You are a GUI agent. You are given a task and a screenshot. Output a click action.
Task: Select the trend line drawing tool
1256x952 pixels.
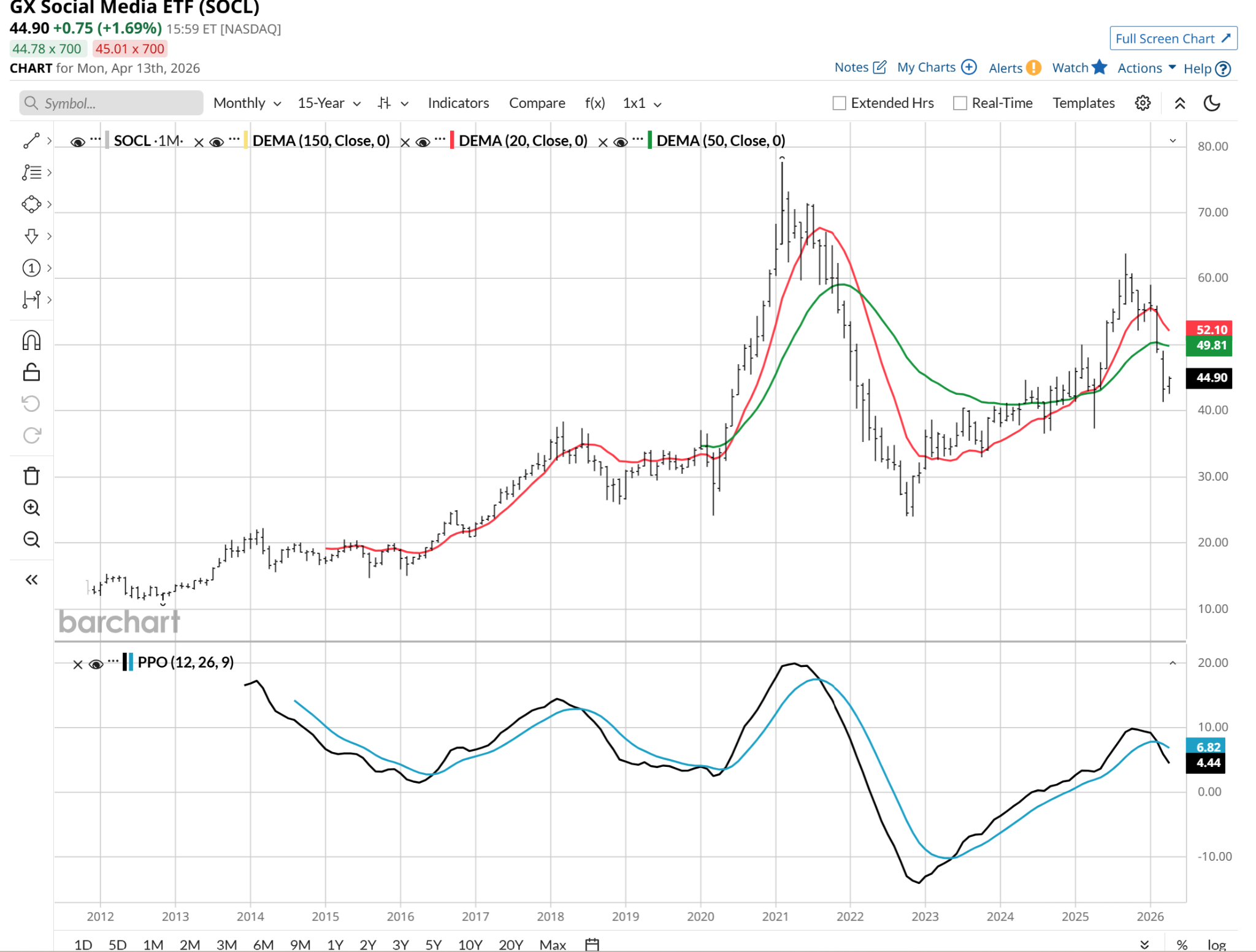[x=31, y=140]
